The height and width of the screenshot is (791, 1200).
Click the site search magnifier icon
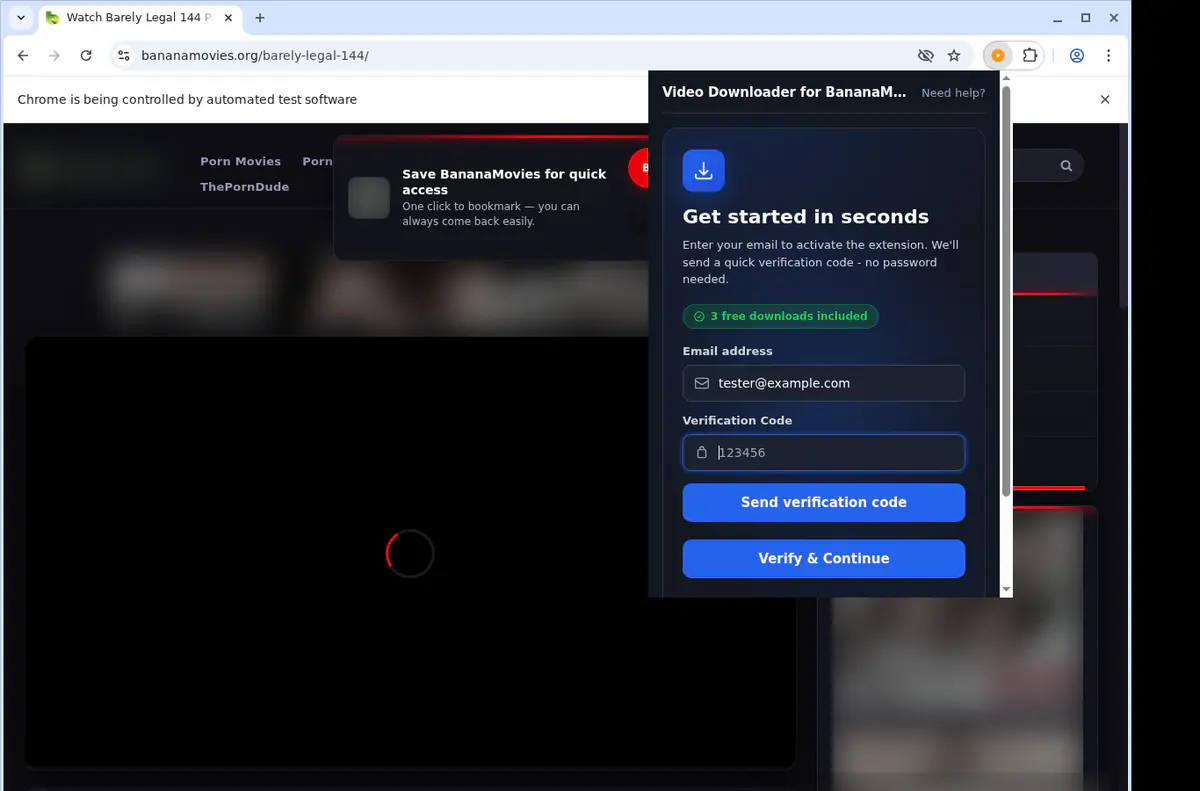pyautogui.click(x=1066, y=166)
